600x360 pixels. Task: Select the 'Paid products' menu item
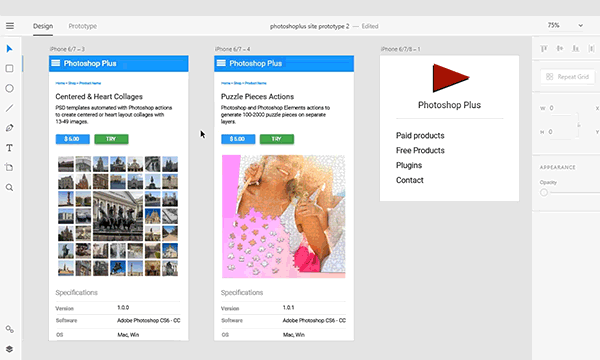tap(420, 135)
